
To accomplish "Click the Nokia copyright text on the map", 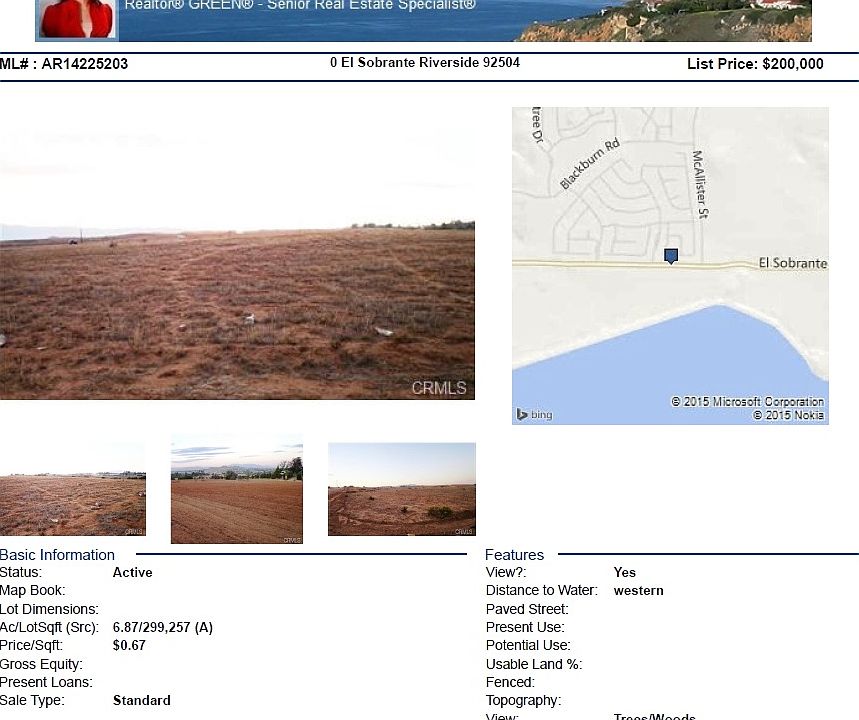I will click(788, 415).
